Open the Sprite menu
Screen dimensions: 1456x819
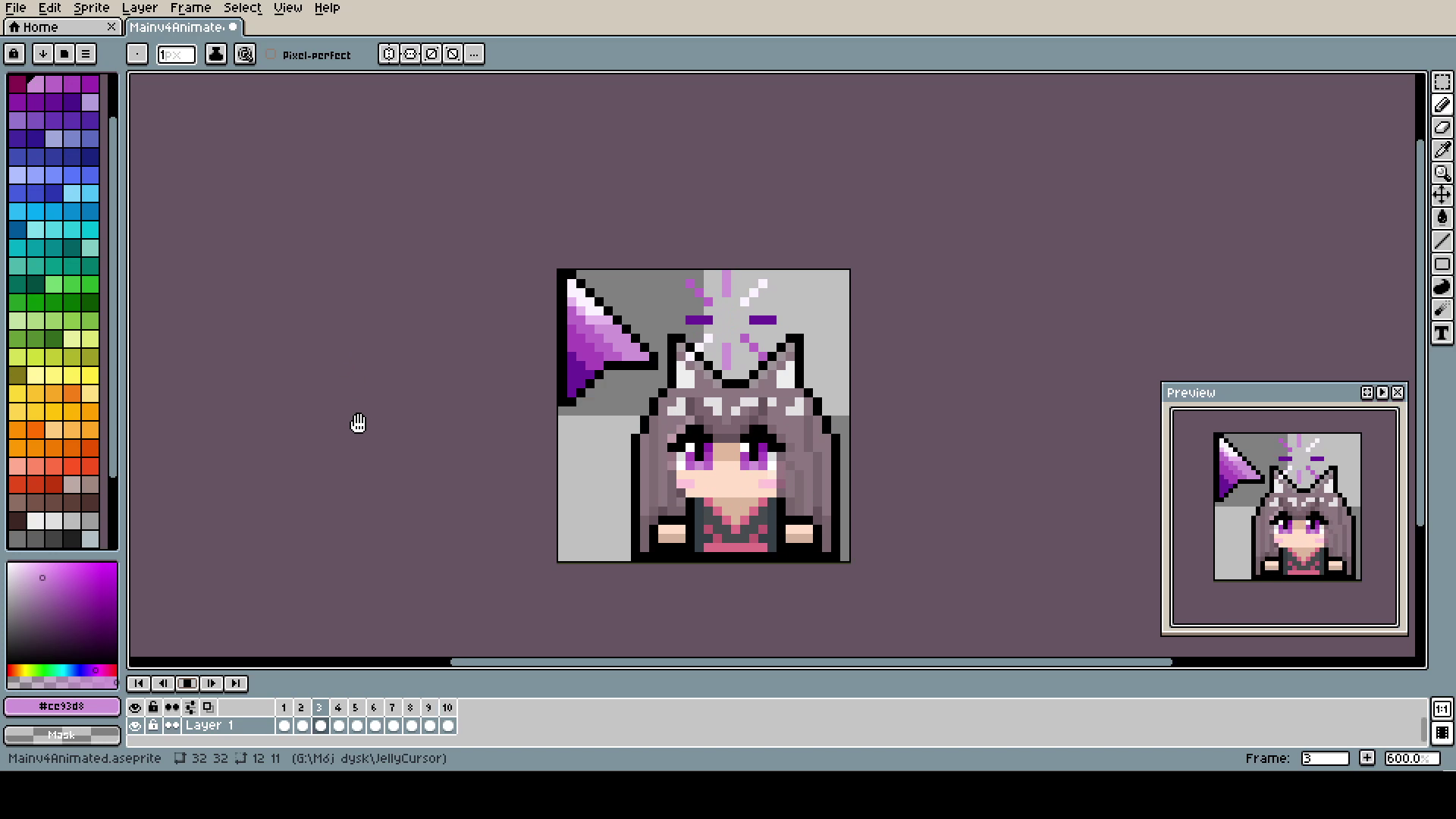pos(91,8)
